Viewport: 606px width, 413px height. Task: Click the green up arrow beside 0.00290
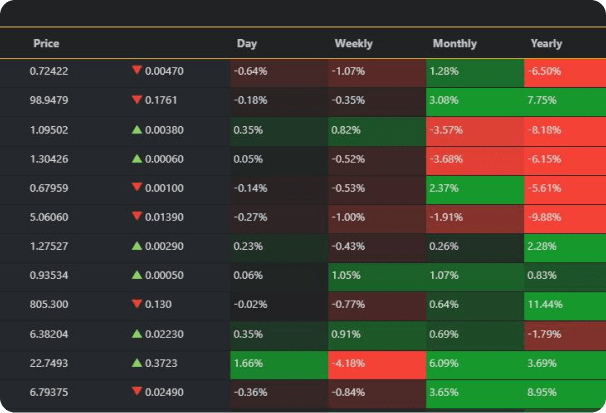click(136, 246)
